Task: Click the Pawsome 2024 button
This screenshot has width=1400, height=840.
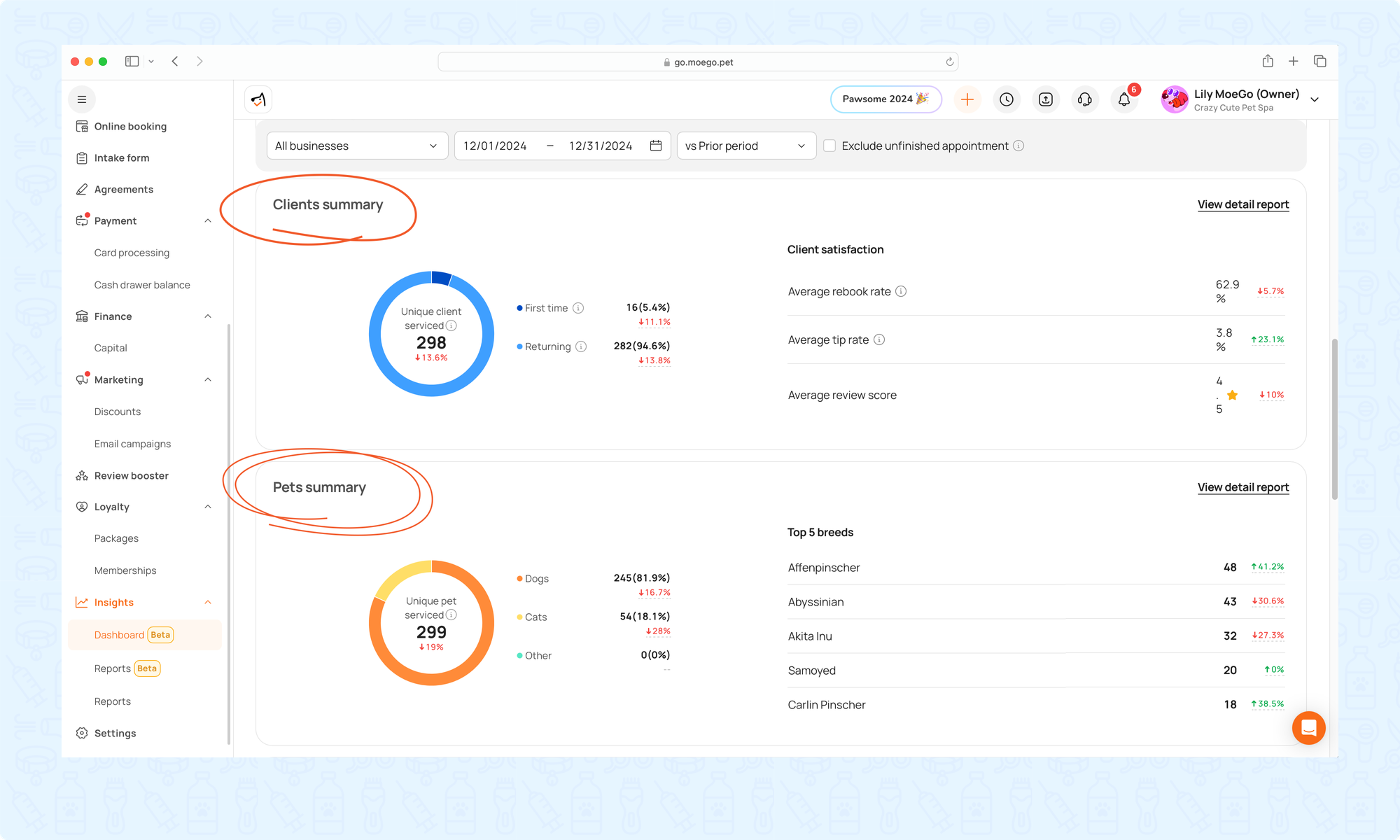Action: click(x=885, y=99)
